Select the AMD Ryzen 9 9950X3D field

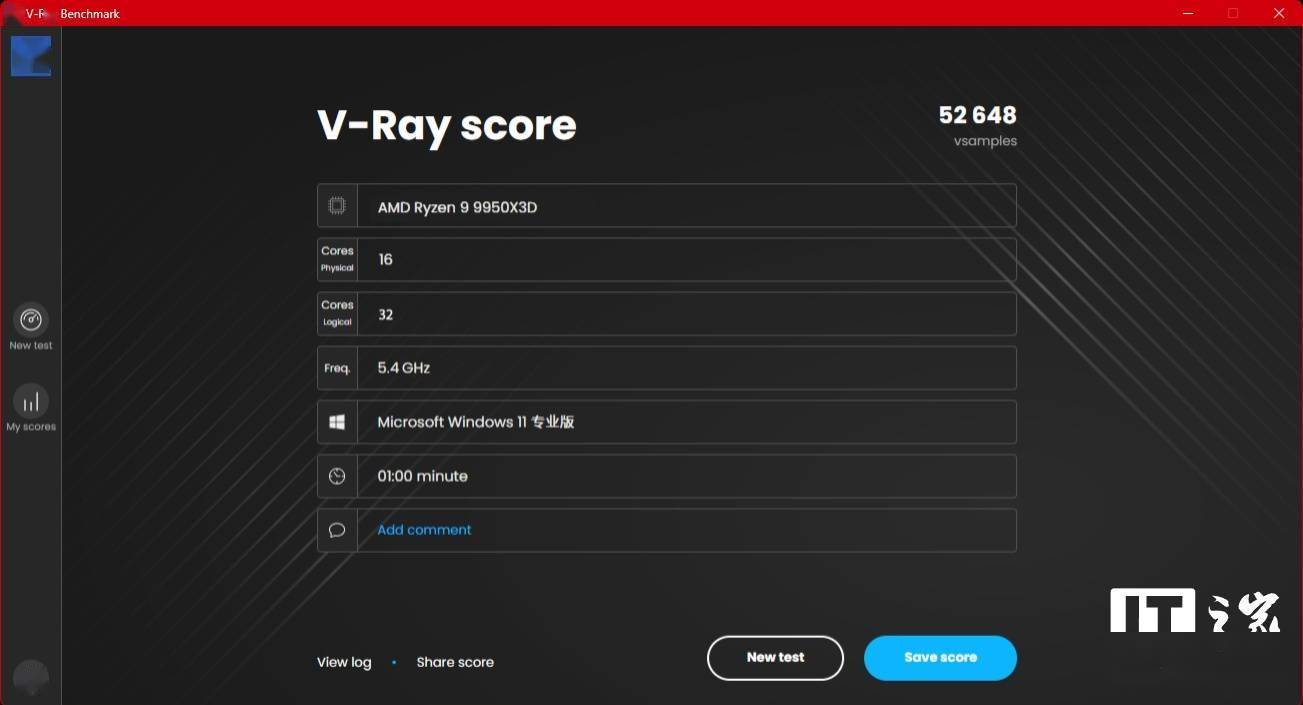[686, 206]
